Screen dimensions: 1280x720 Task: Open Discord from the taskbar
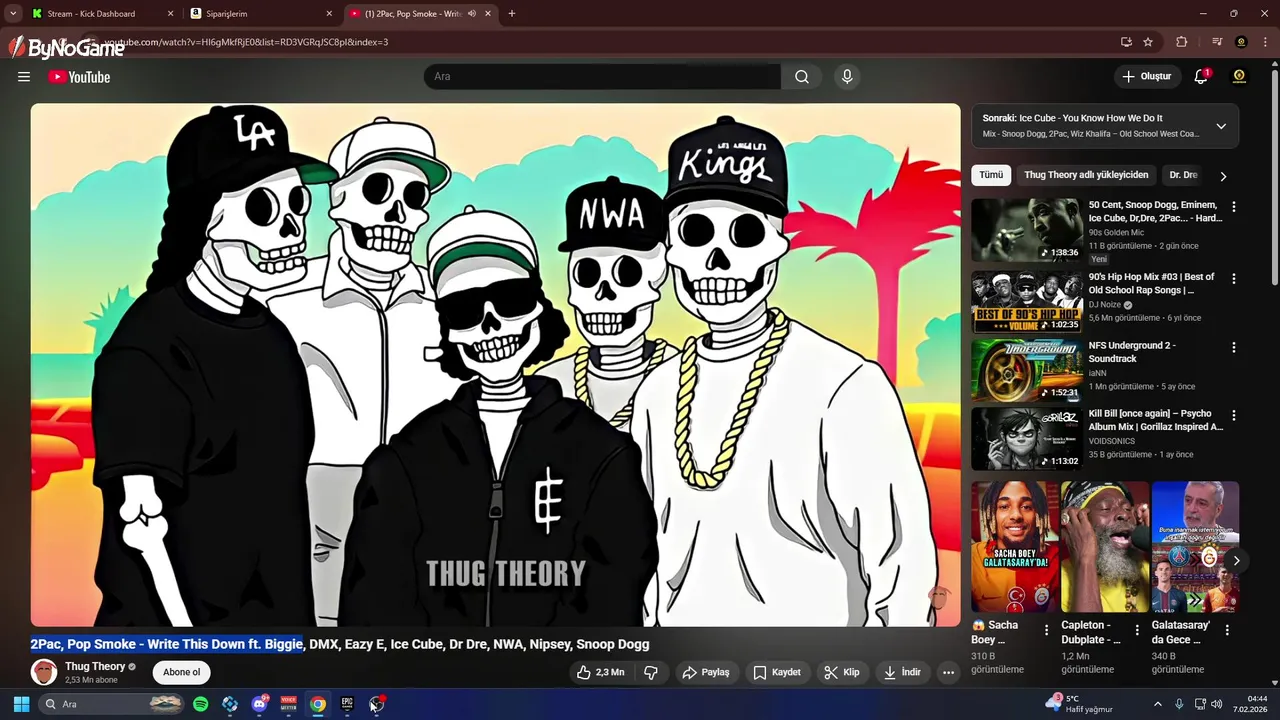259,704
